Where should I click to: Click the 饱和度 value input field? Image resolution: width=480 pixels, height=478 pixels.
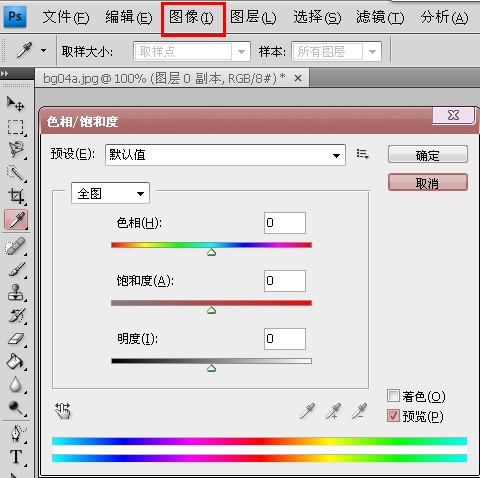285,281
